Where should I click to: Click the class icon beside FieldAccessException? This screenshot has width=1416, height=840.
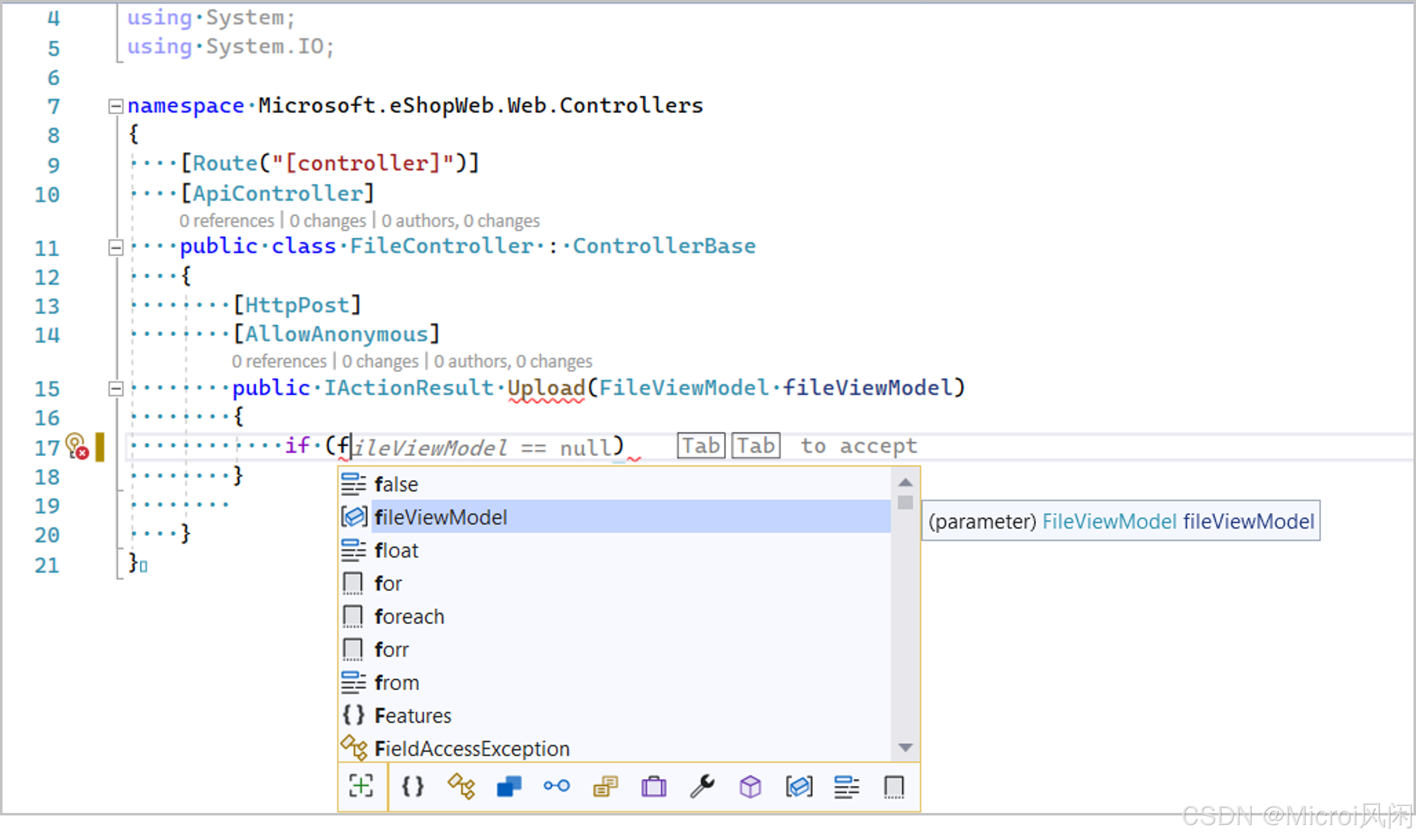354,748
